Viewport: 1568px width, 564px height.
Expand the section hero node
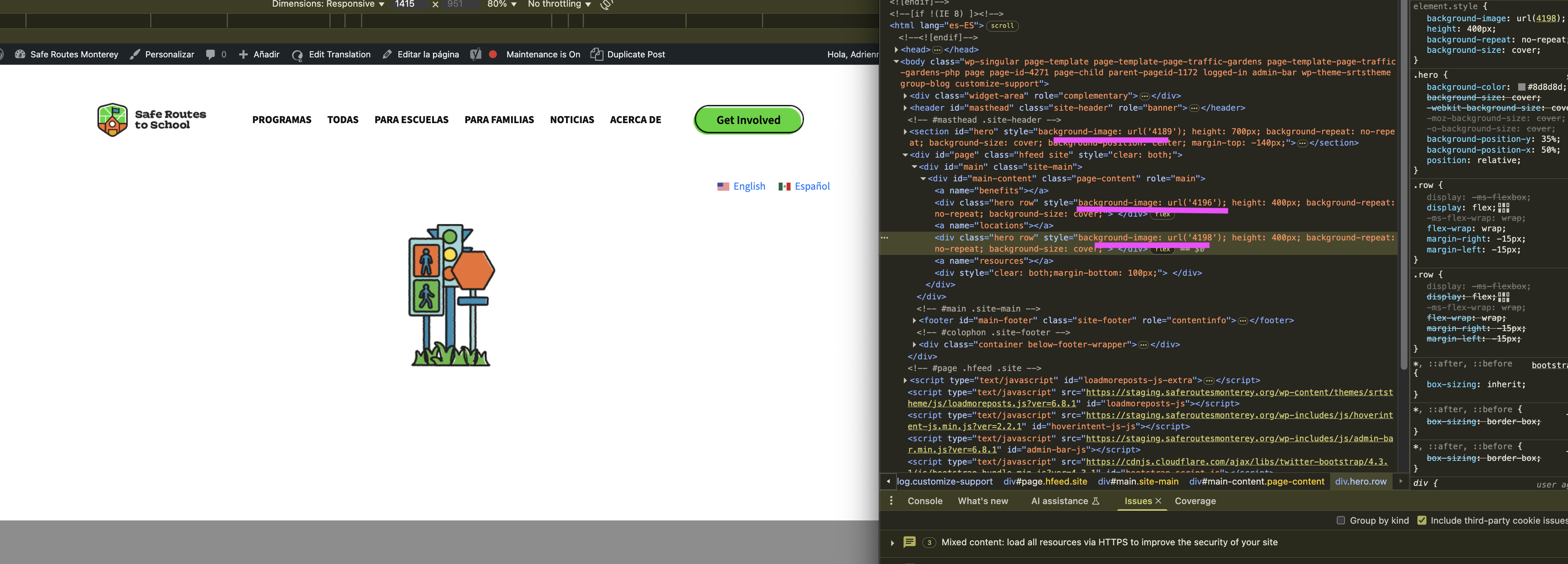point(905,131)
